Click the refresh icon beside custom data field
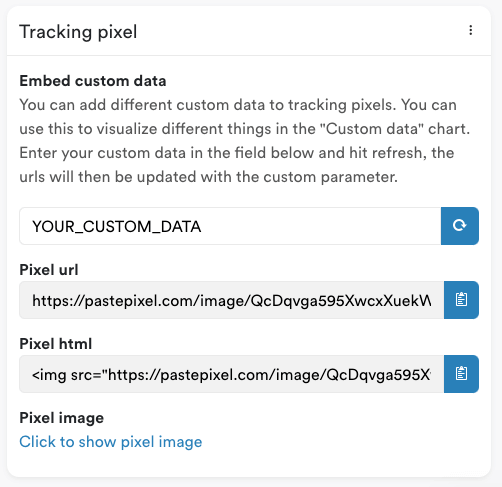Screen dimensions: 502x487 (460, 226)
